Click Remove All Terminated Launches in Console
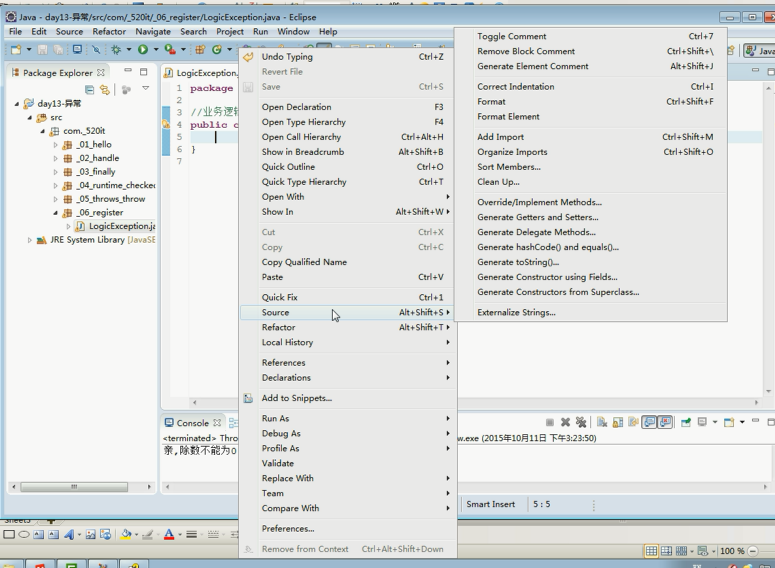775x568 pixels. (581, 423)
